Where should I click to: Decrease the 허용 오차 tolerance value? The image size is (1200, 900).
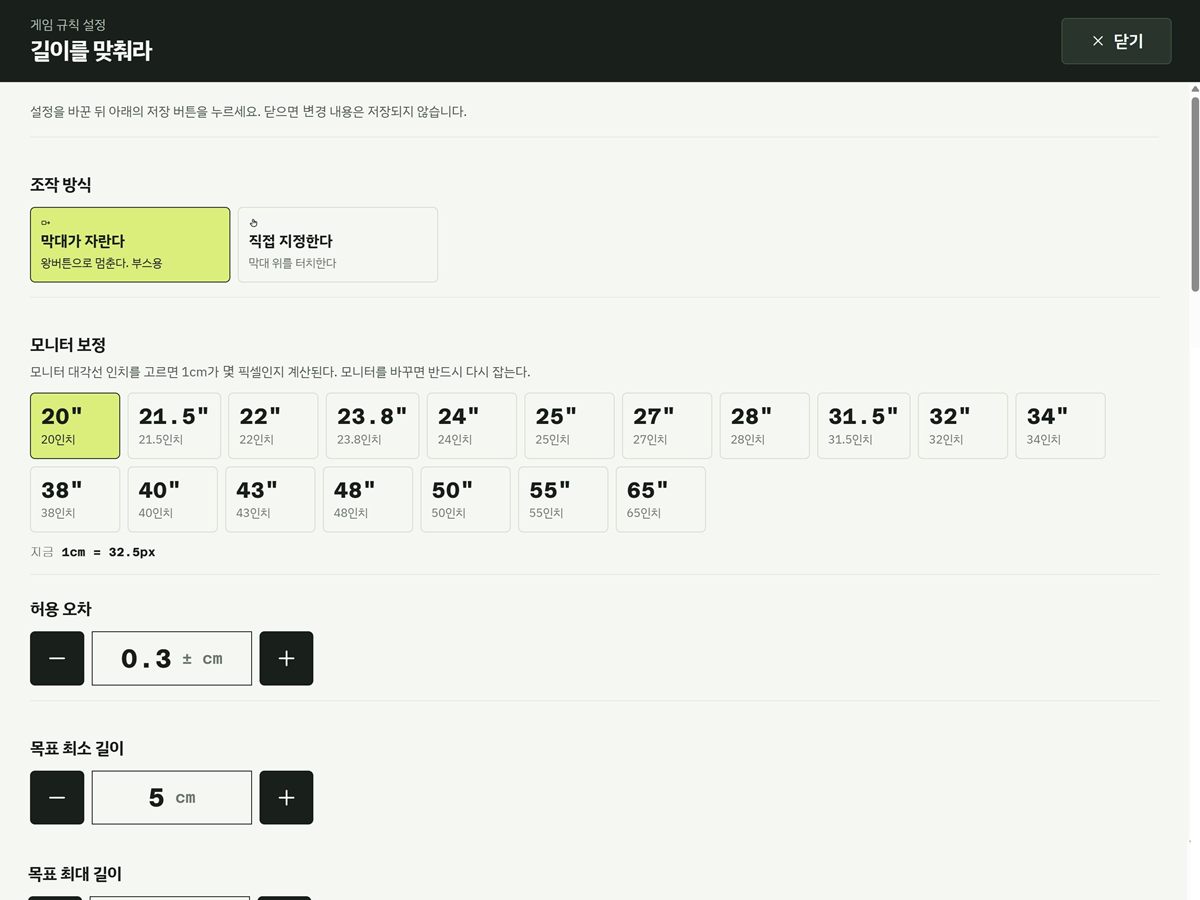point(57,658)
